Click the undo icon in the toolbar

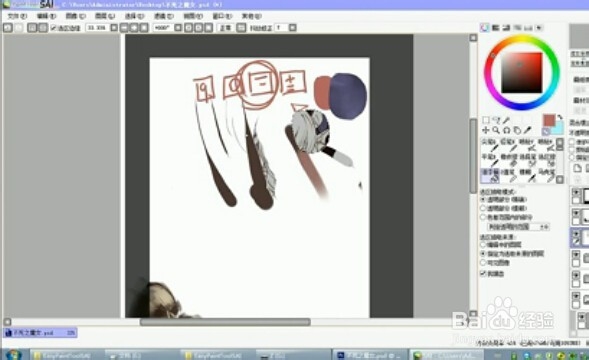tap(8, 27)
